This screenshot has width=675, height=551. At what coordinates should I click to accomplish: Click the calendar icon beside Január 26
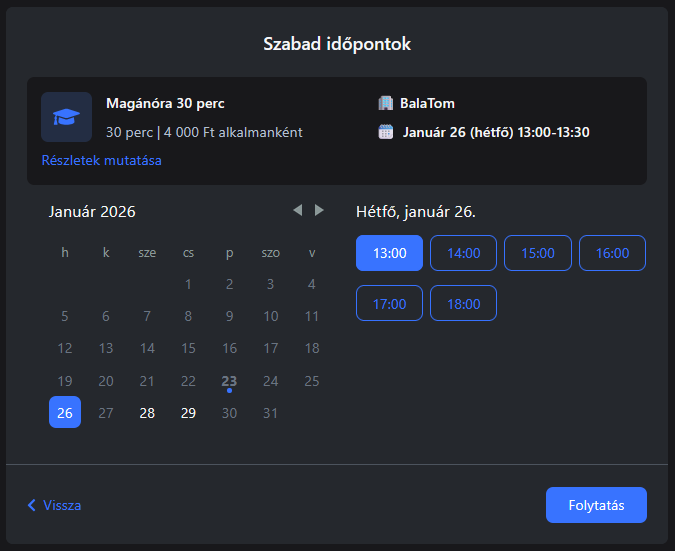pos(385,132)
